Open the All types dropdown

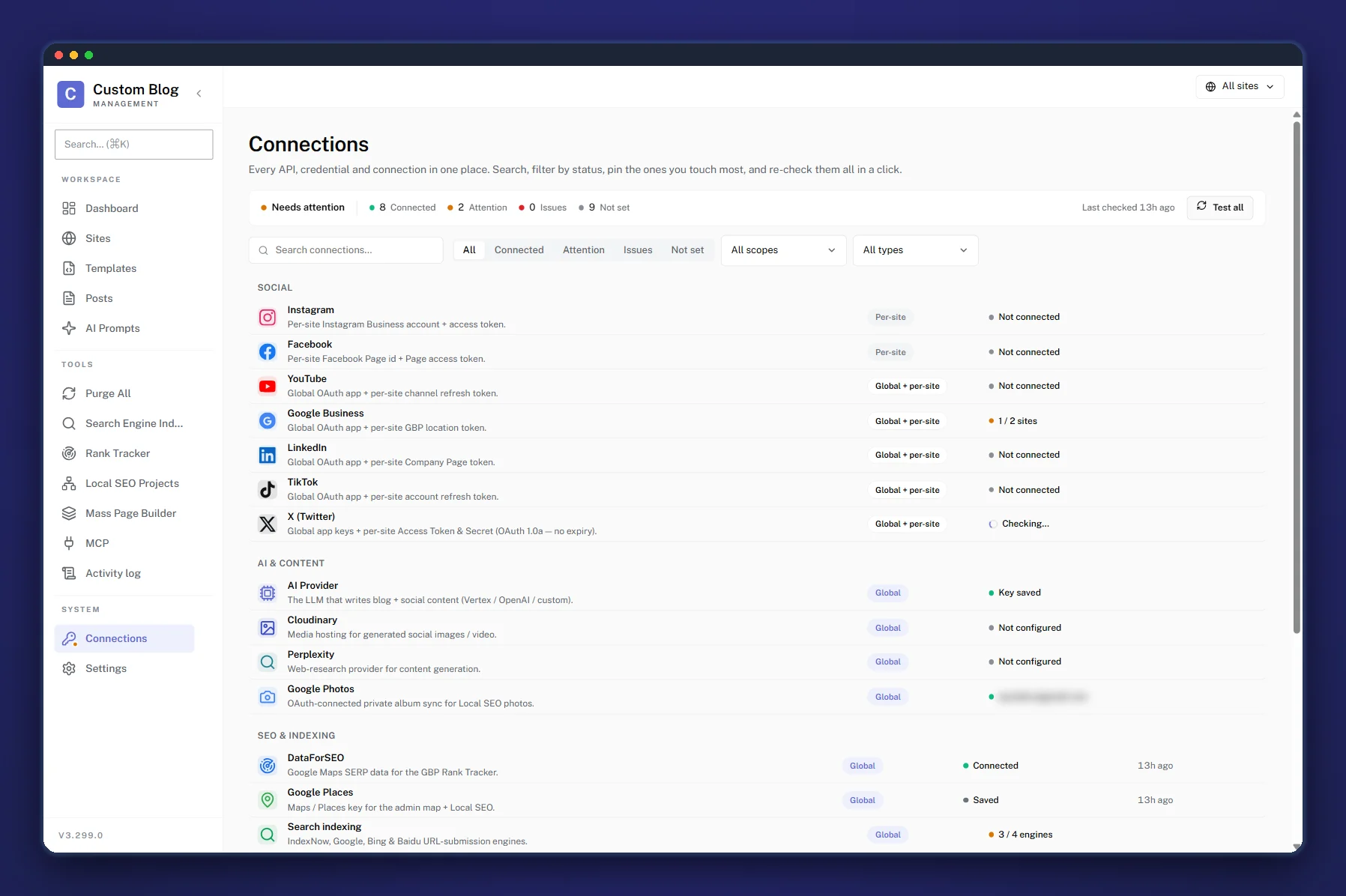915,250
